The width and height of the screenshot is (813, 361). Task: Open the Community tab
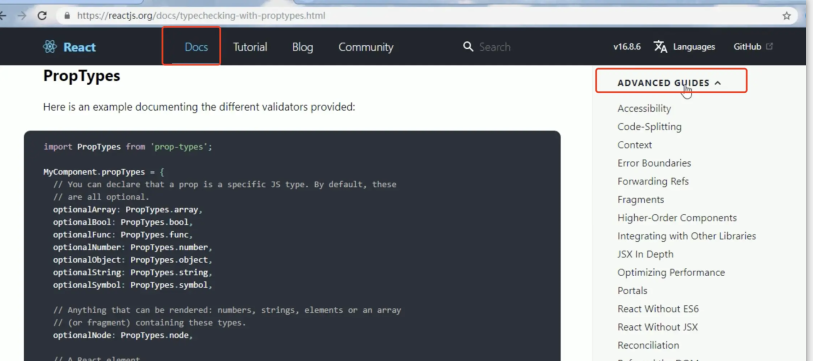click(x=366, y=47)
